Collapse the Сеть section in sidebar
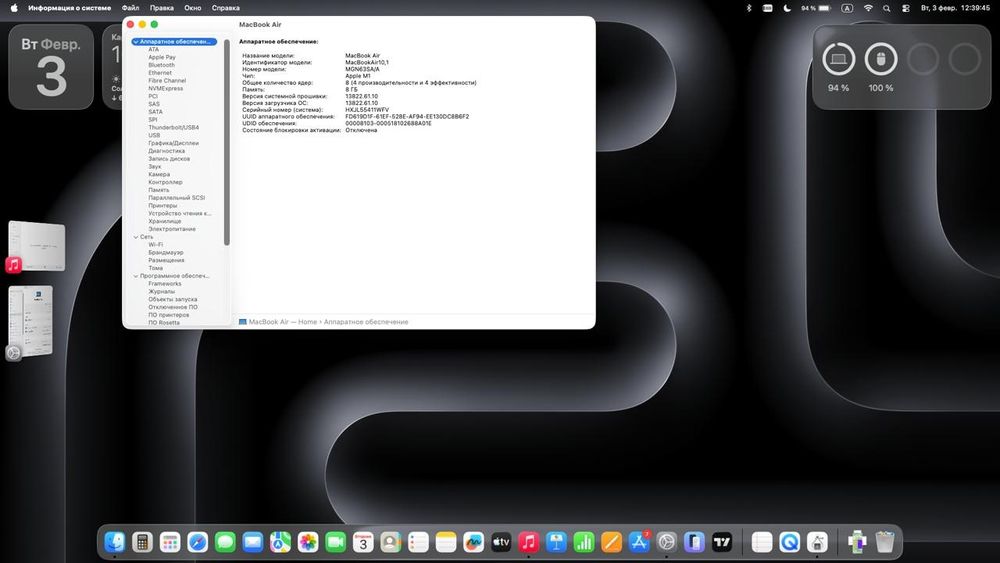The height and width of the screenshot is (563, 1000). tap(136, 237)
